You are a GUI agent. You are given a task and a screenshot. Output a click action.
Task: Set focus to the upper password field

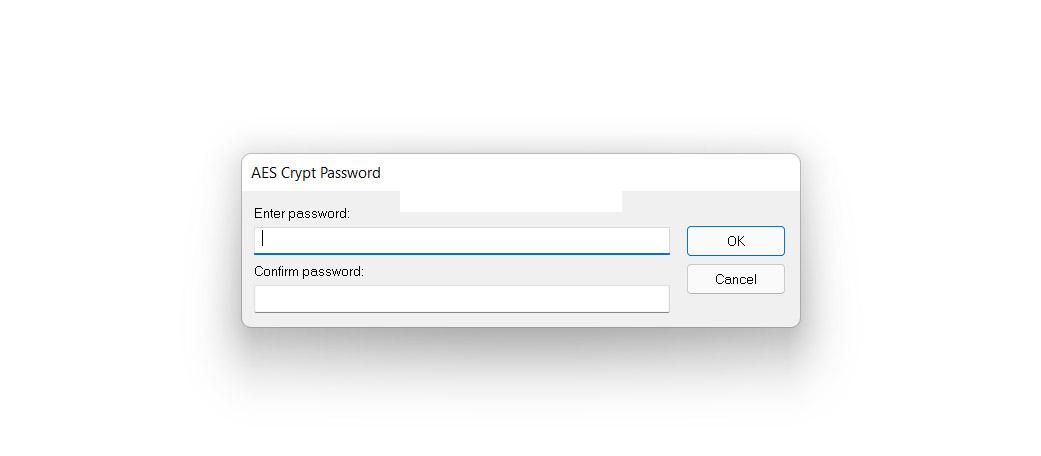461,240
